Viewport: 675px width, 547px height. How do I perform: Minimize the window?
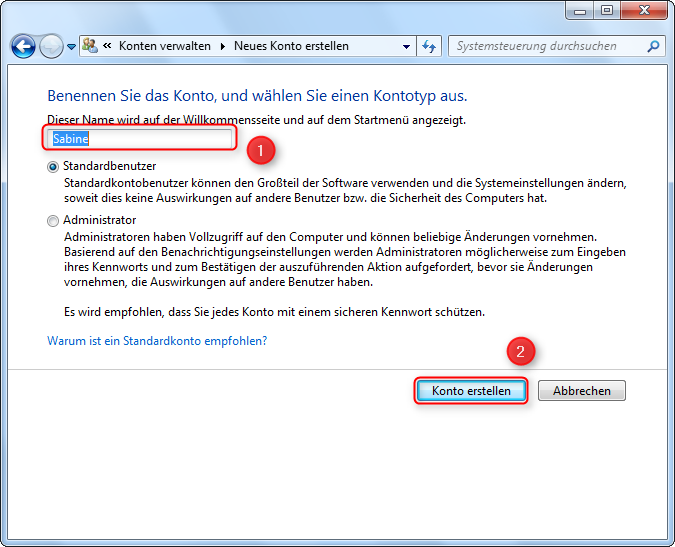(x=580, y=10)
